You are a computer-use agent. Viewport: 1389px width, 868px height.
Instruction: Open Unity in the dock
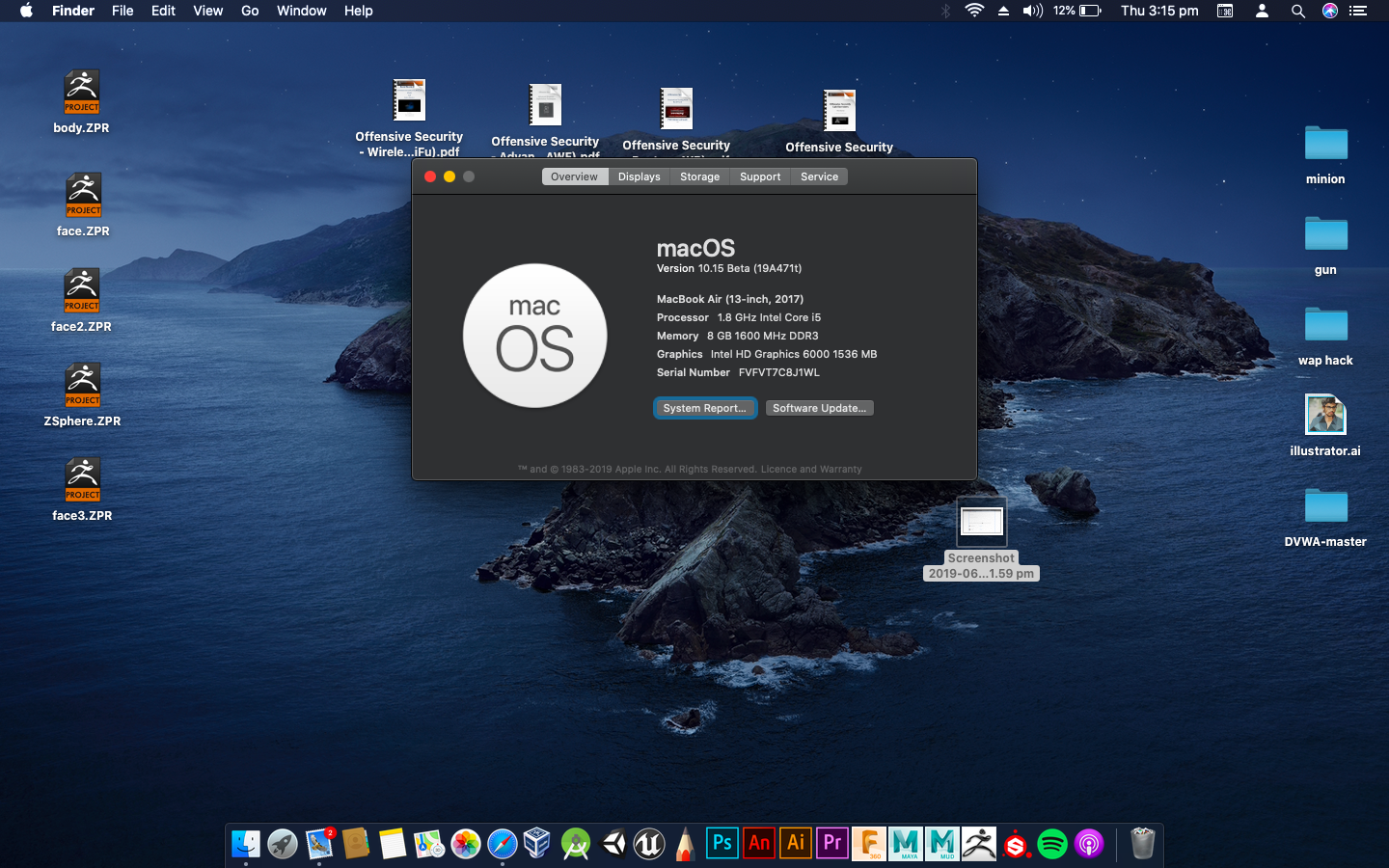tap(613, 844)
